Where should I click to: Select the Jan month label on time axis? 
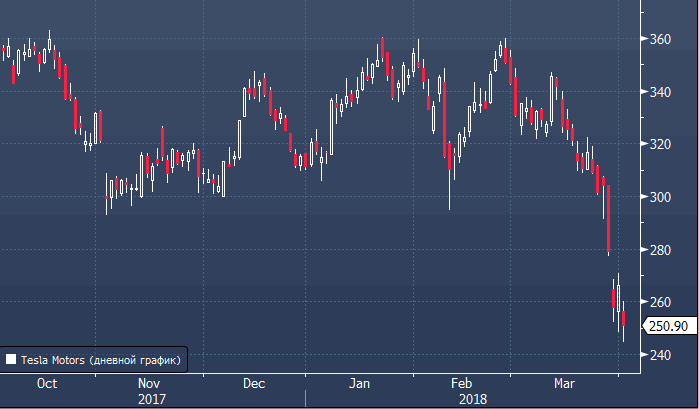tap(360, 383)
